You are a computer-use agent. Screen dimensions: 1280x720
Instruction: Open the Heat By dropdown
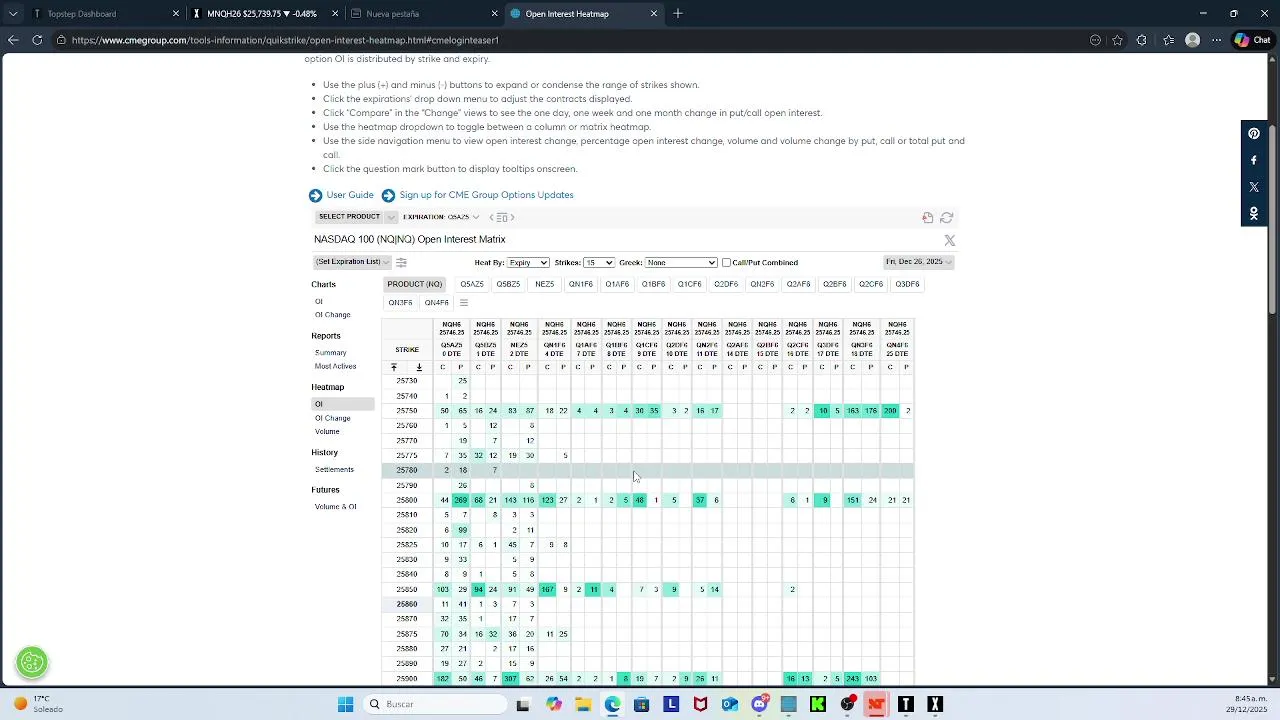(528, 262)
